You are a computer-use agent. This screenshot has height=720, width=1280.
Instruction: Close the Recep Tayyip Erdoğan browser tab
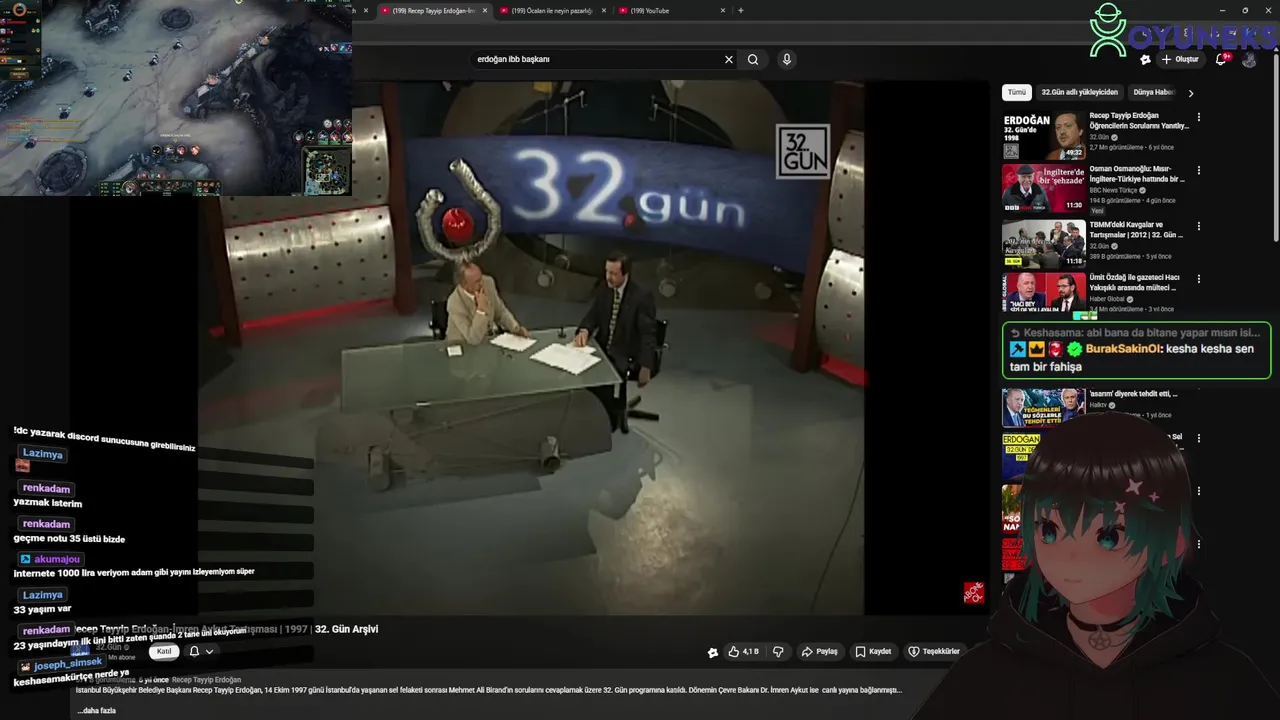[x=485, y=11]
